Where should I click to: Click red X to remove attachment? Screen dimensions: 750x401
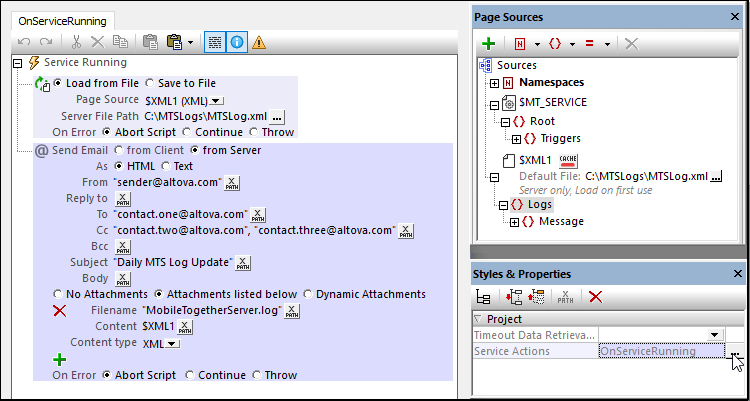[59, 311]
